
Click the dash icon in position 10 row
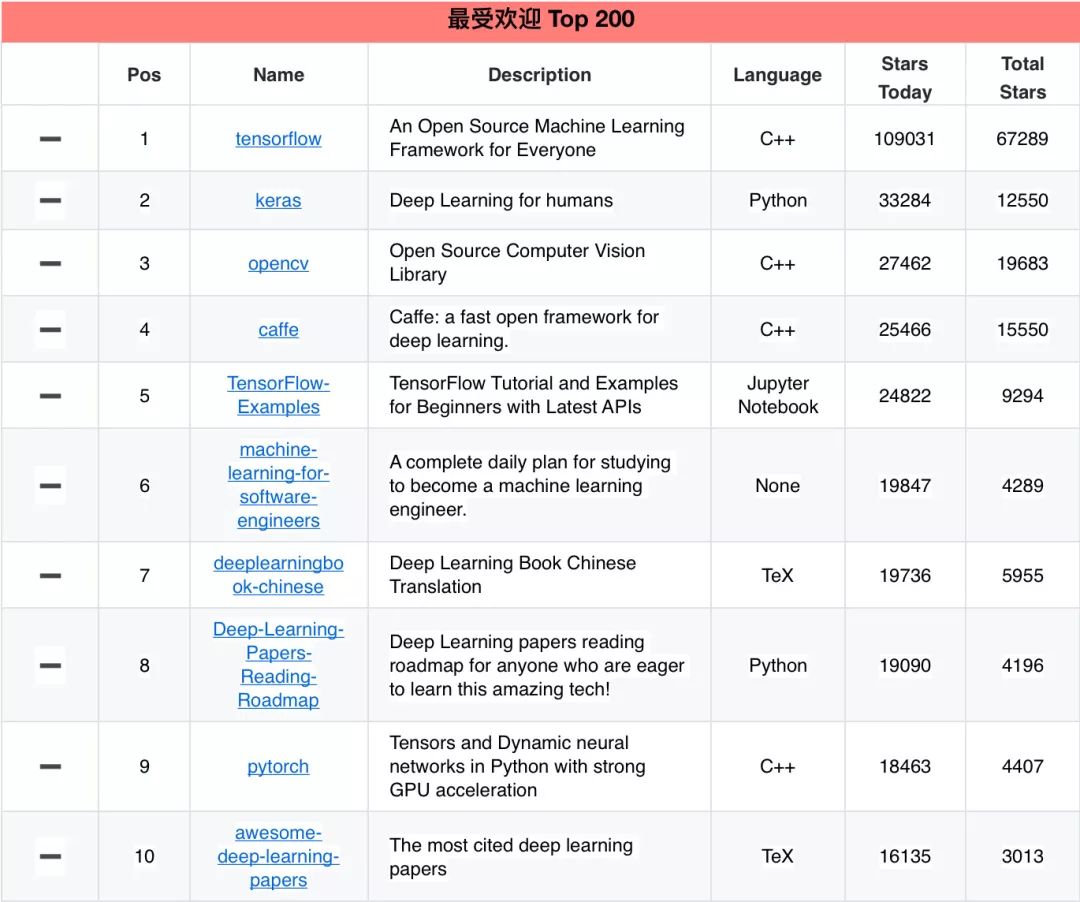50,857
